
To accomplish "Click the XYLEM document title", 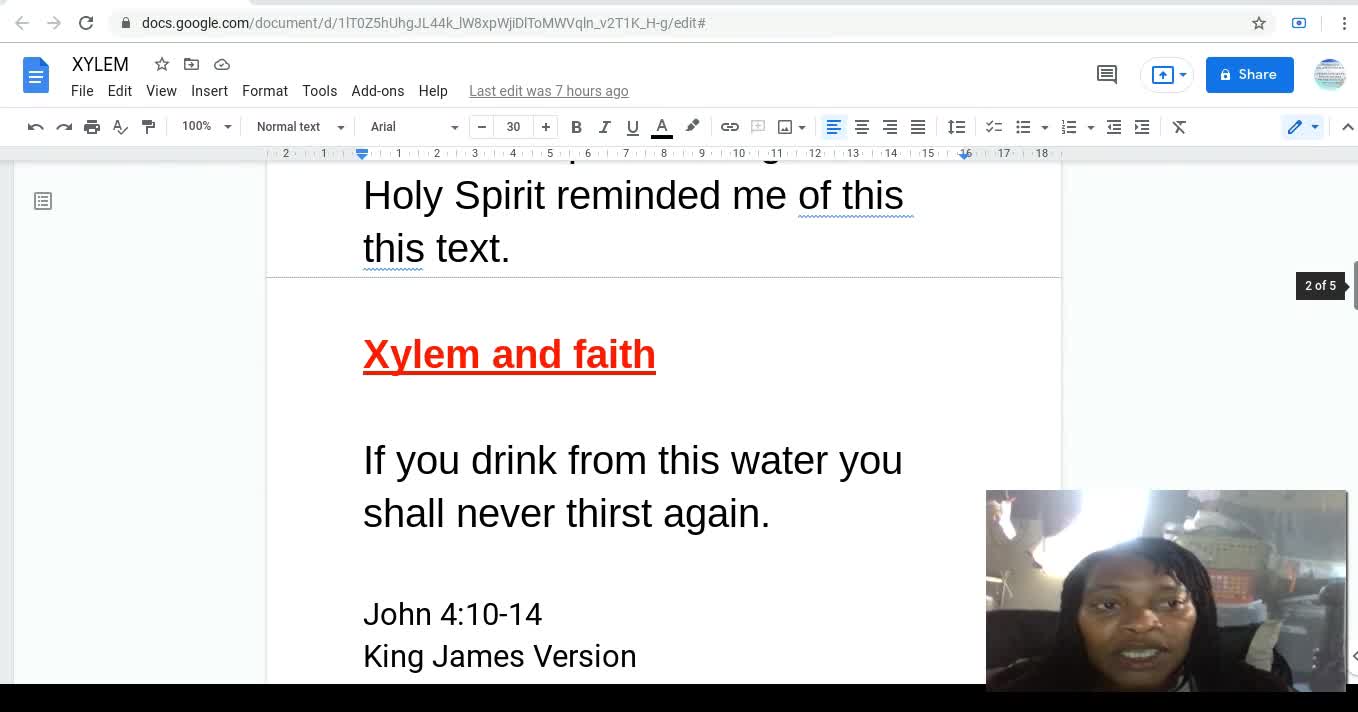I will click(100, 64).
